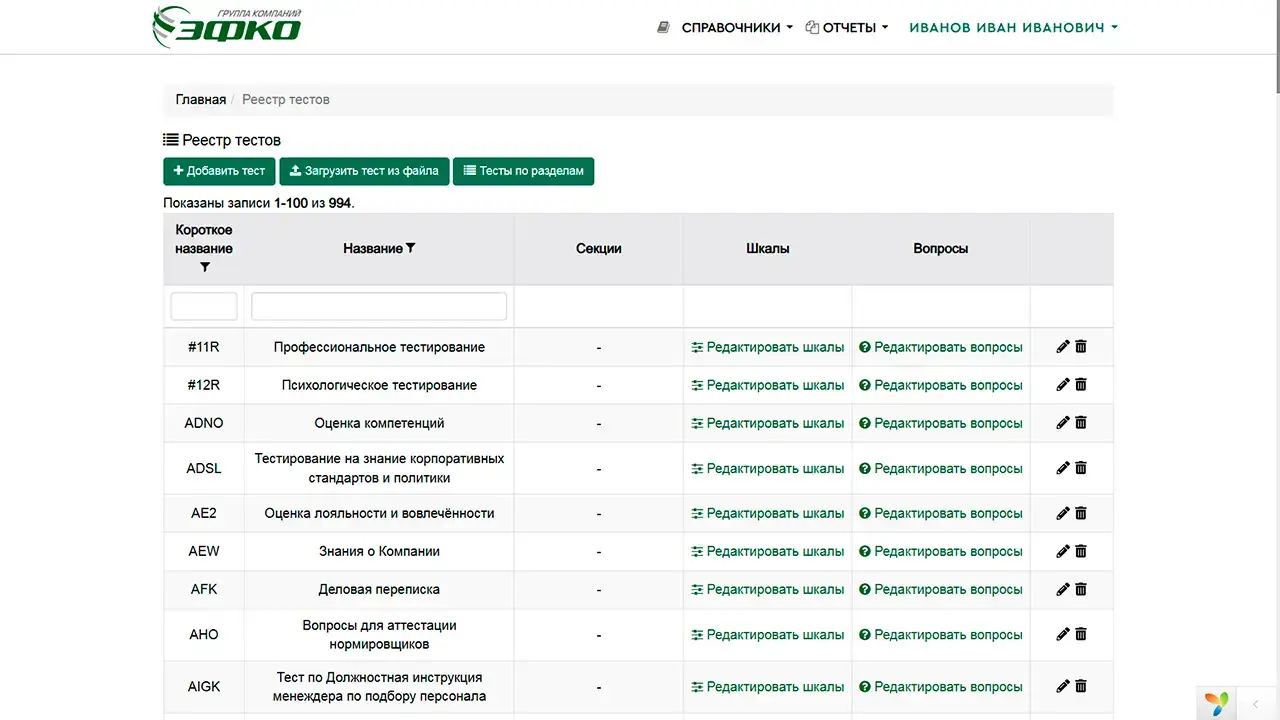Click the filter icon under Короткое название
This screenshot has width=1280, height=720.
(x=204, y=267)
